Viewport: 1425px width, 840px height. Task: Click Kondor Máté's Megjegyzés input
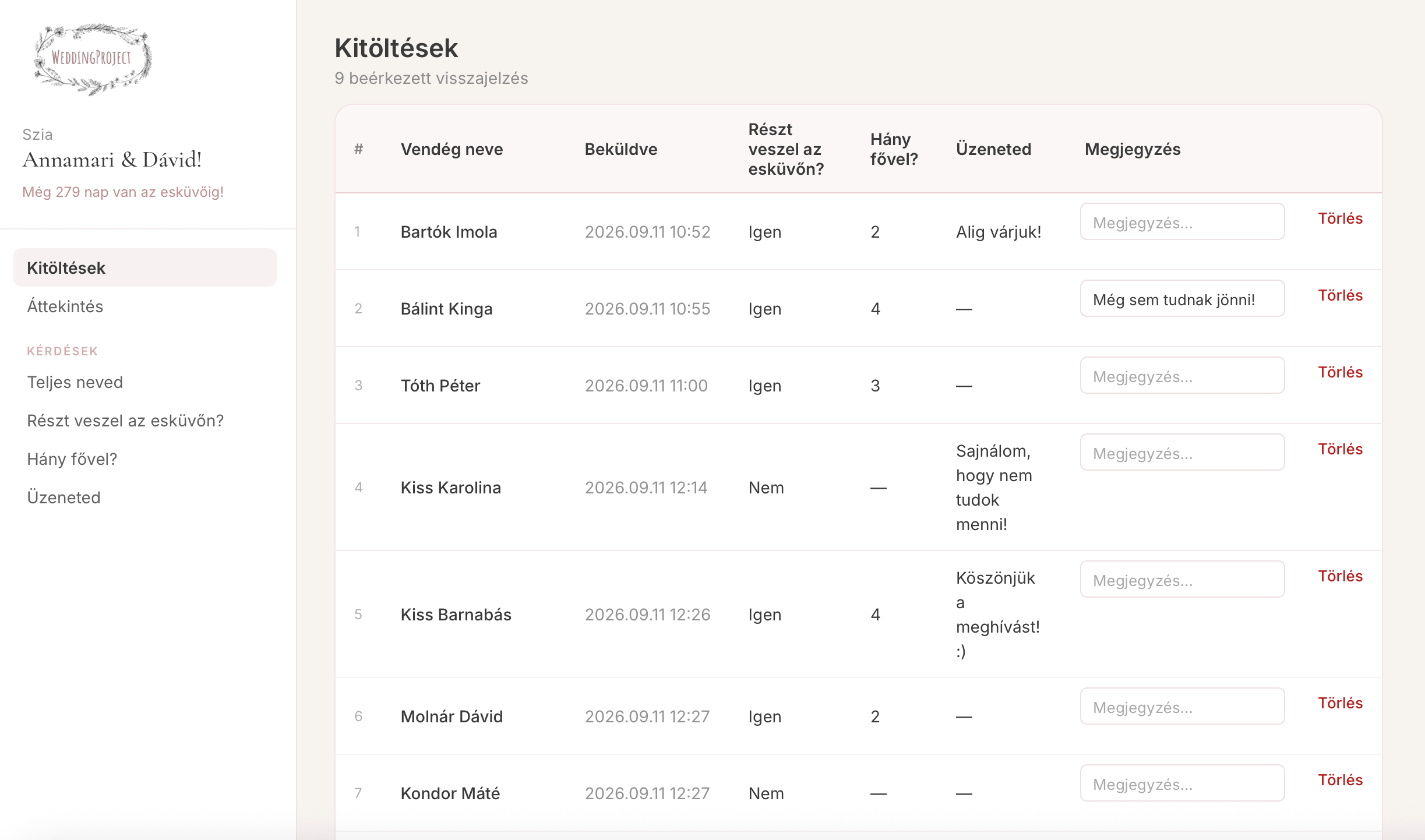1182,783
